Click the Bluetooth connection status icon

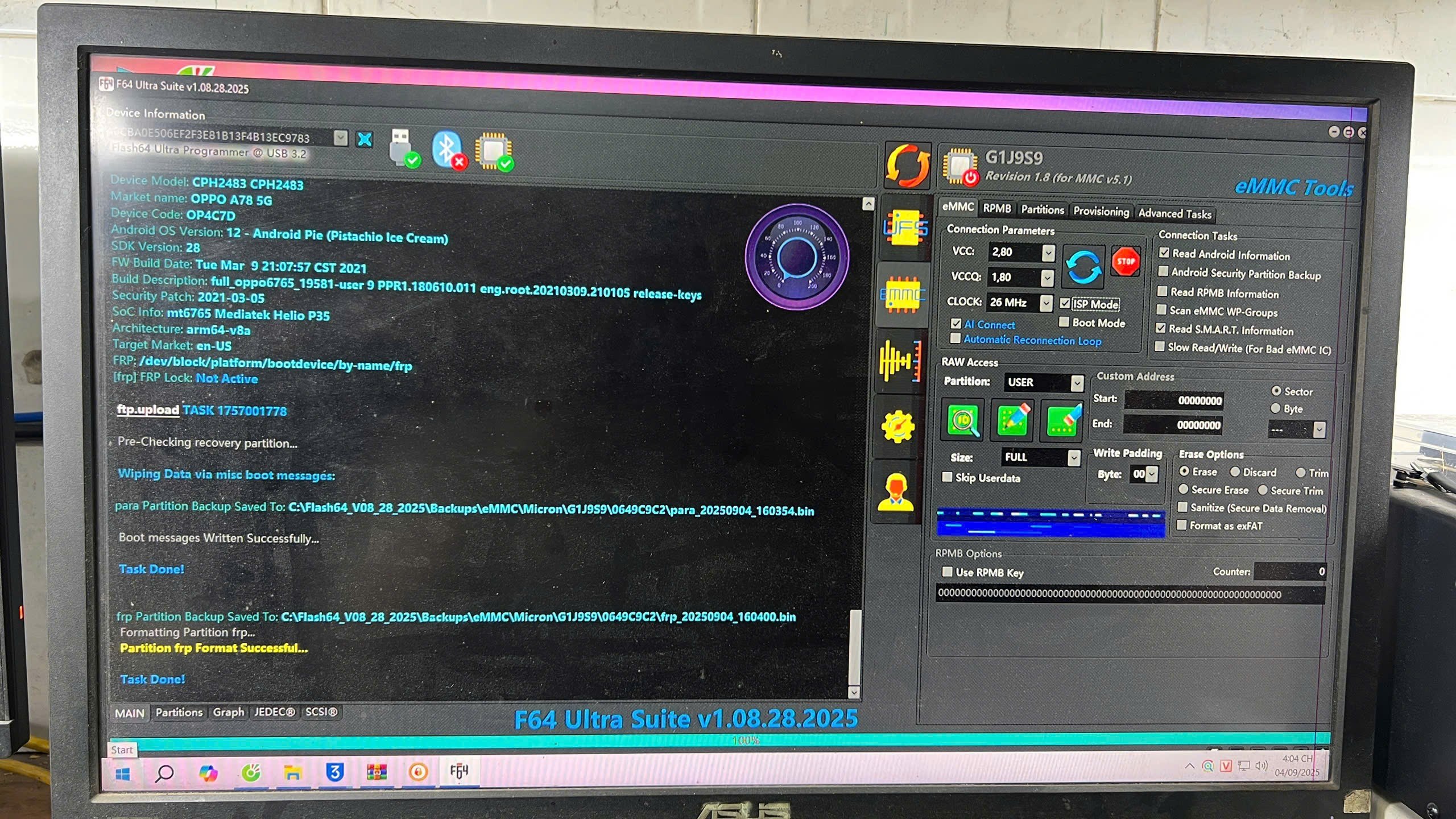click(448, 150)
